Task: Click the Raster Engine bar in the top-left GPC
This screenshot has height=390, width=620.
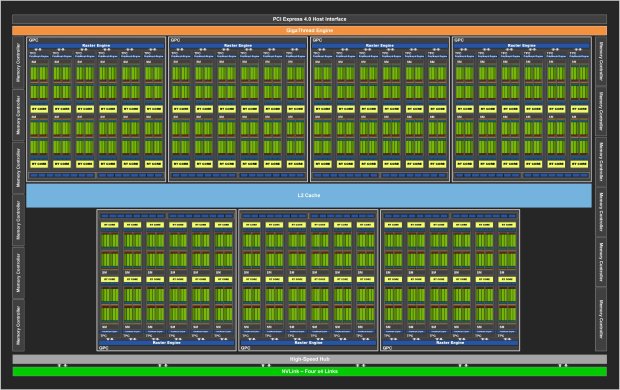Action: pyautogui.click(x=96, y=46)
